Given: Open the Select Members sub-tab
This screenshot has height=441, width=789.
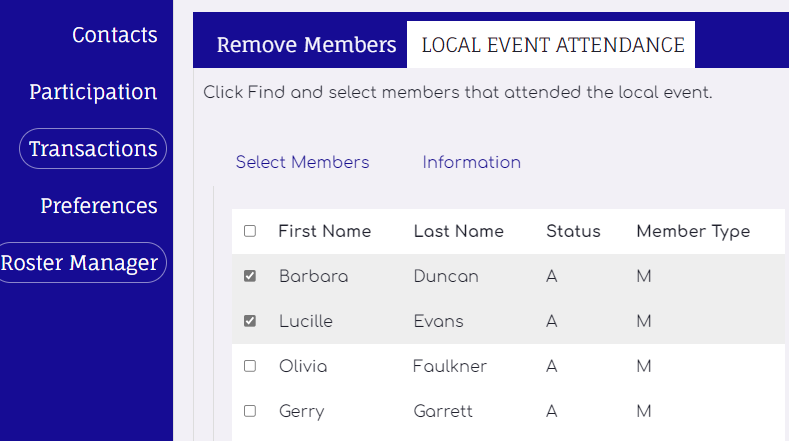Looking at the screenshot, I should click(302, 162).
